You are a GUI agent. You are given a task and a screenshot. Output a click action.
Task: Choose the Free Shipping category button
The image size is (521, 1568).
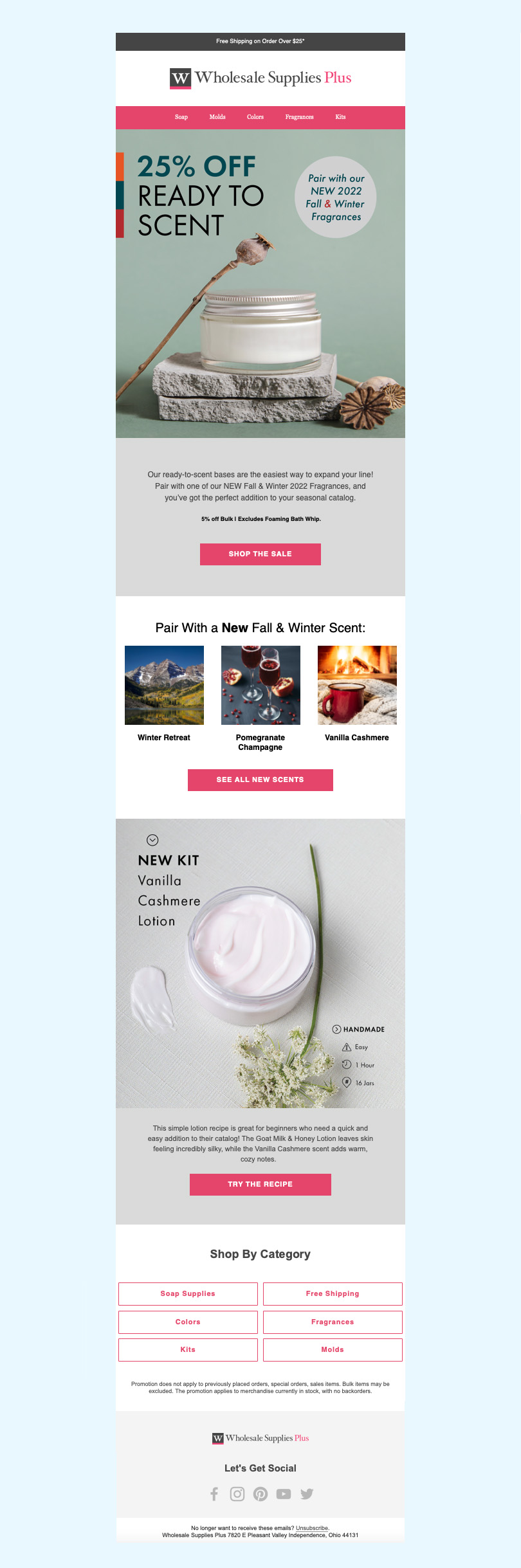tap(333, 1293)
